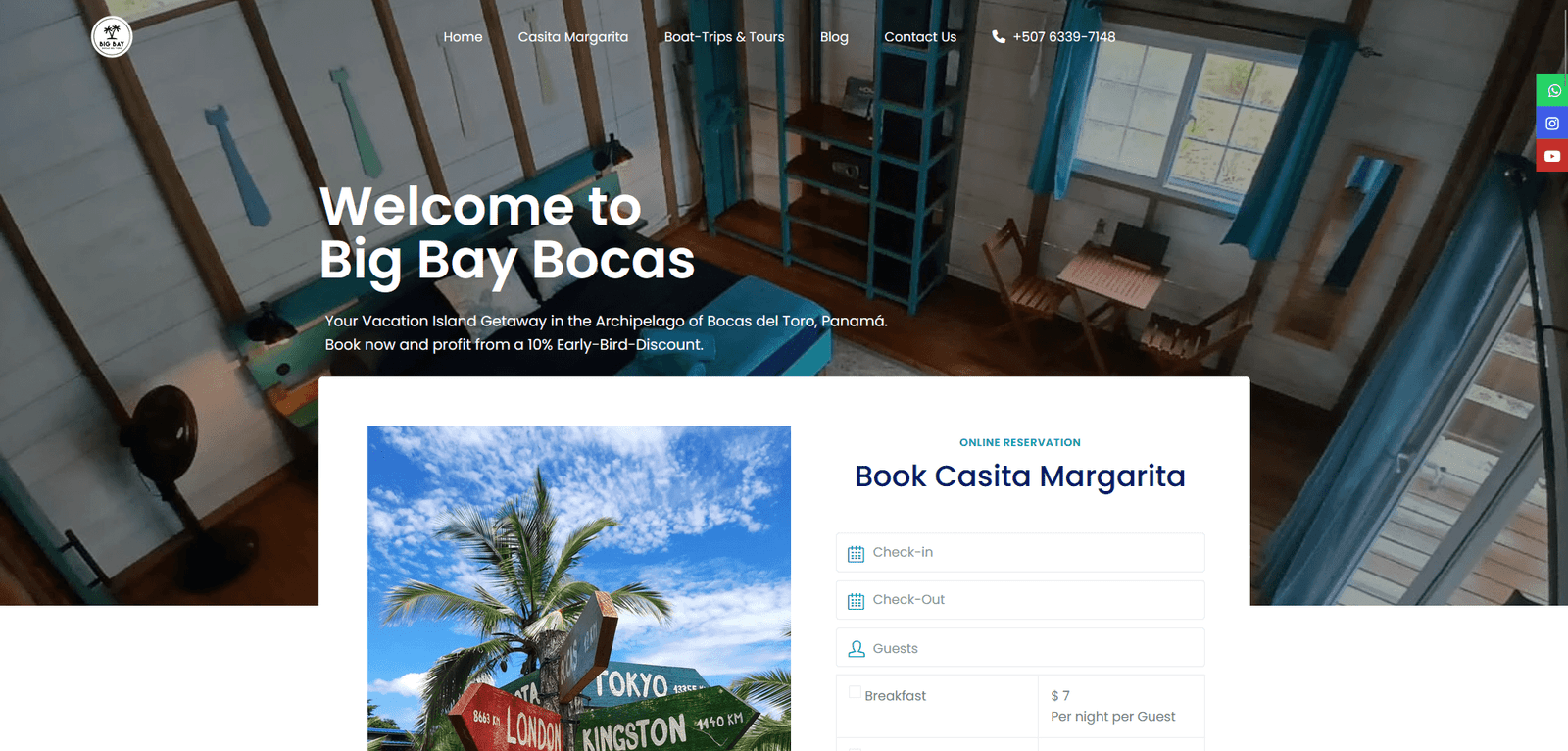
Task: Open the Blog page
Action: click(x=834, y=37)
